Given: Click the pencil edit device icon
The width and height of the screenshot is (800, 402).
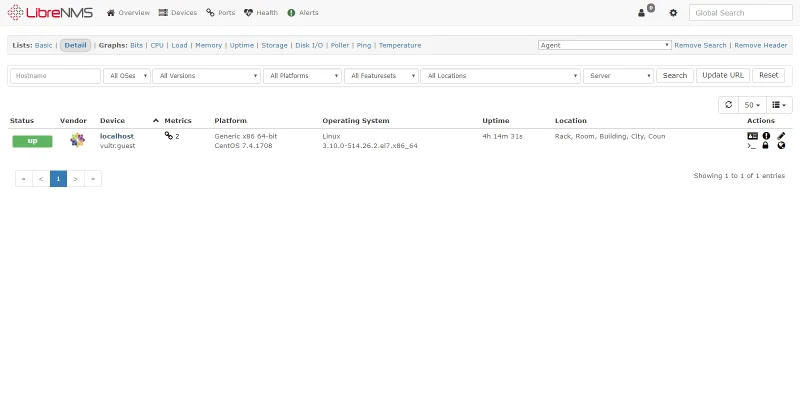Looking at the screenshot, I should 781,136.
